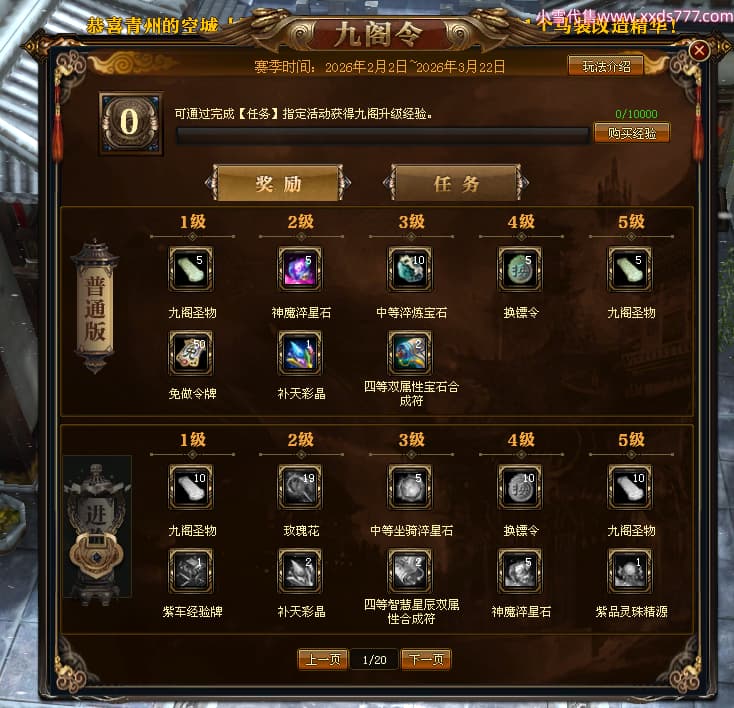Go to next page with 下一页
The image size is (734, 708).
point(426,660)
